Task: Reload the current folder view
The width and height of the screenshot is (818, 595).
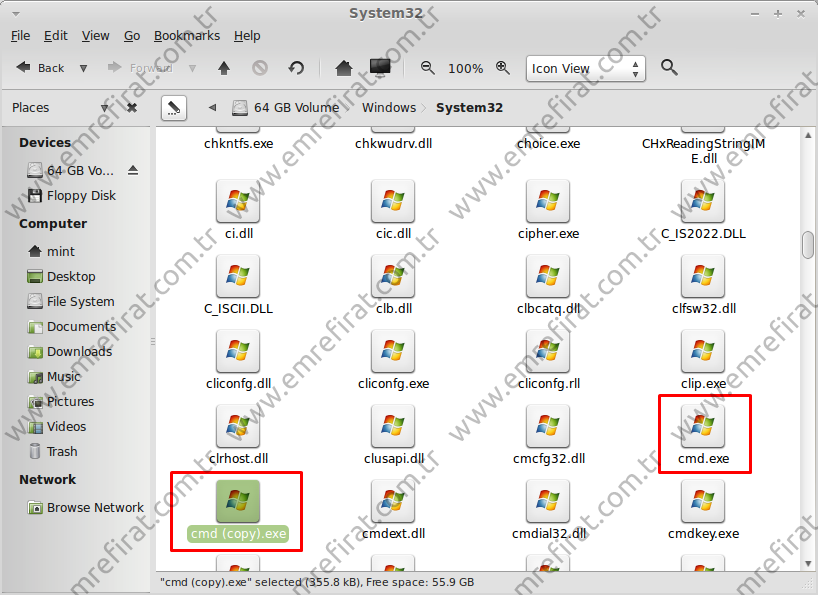Action: pyautogui.click(x=296, y=68)
